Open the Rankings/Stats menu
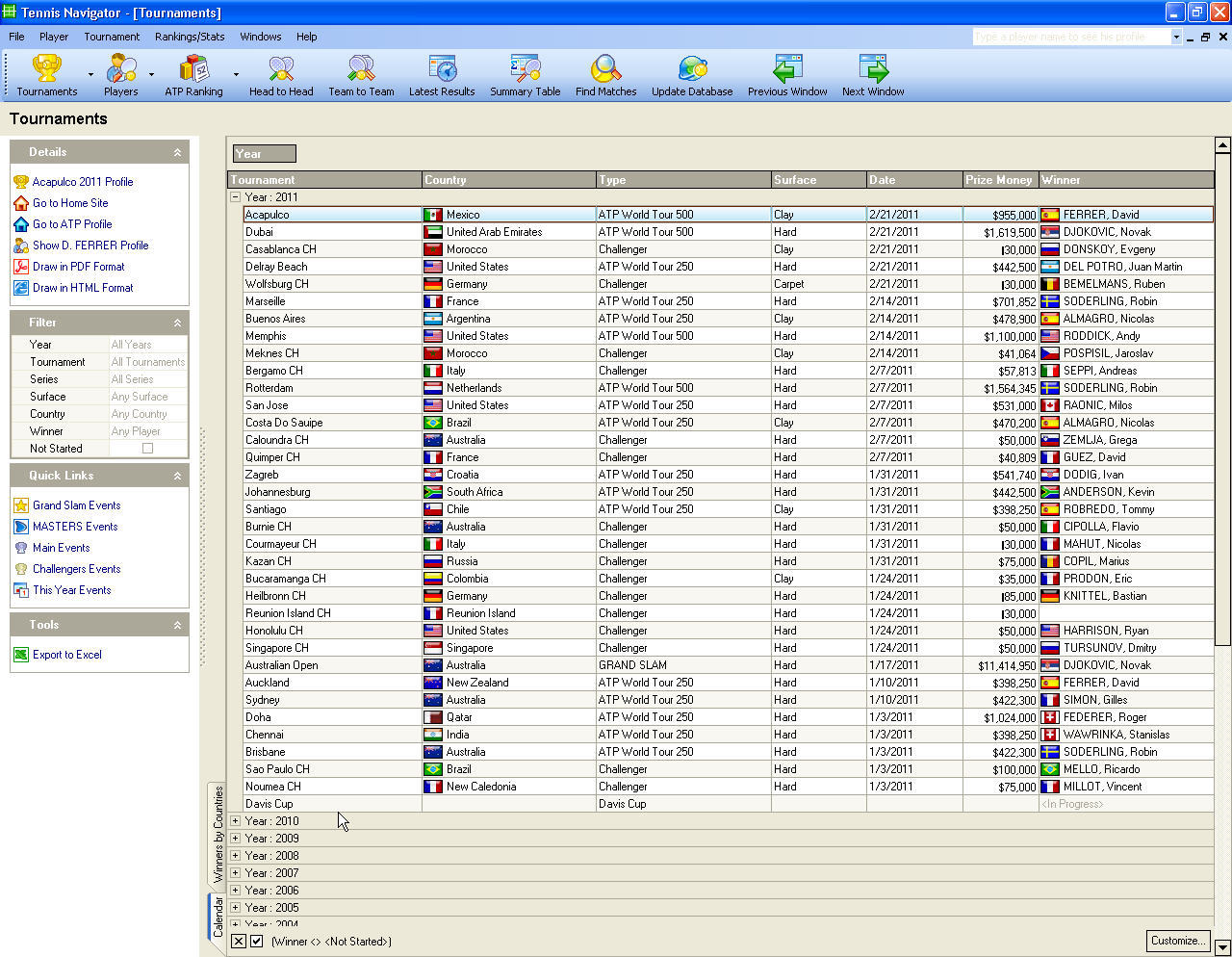 pyautogui.click(x=190, y=37)
